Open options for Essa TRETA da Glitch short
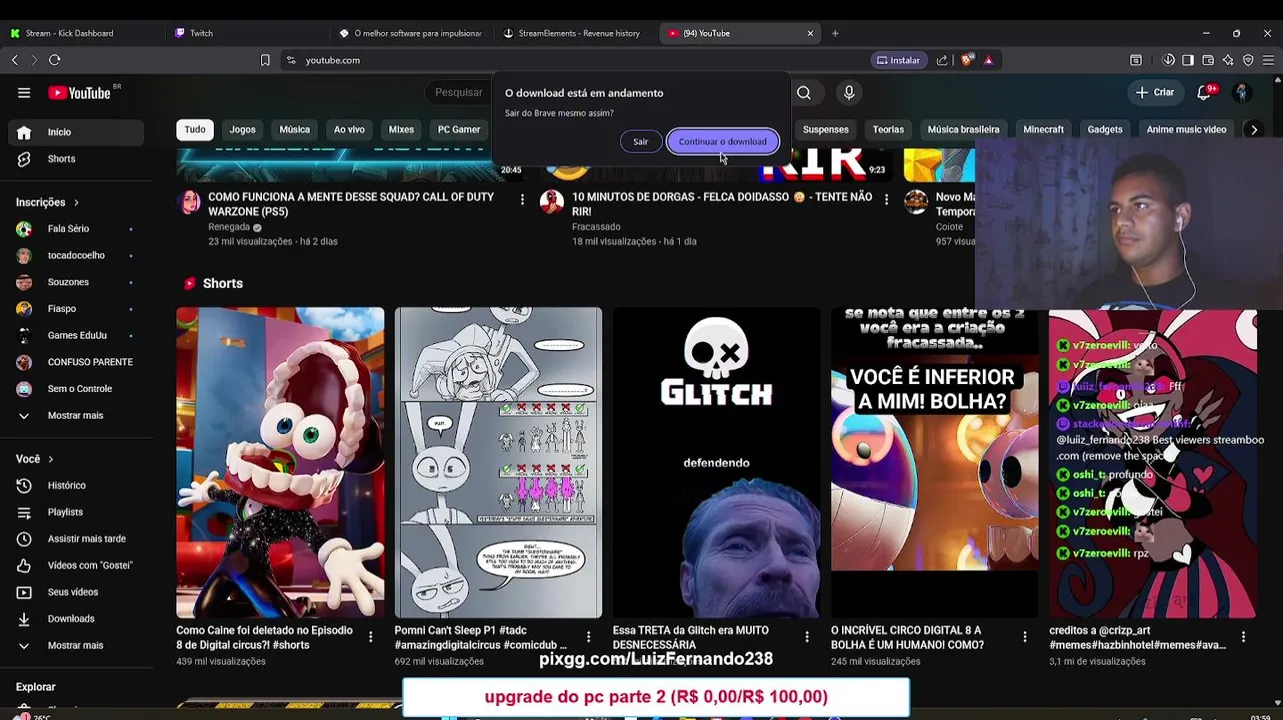Image resolution: width=1283 pixels, height=720 pixels. pos(807,637)
